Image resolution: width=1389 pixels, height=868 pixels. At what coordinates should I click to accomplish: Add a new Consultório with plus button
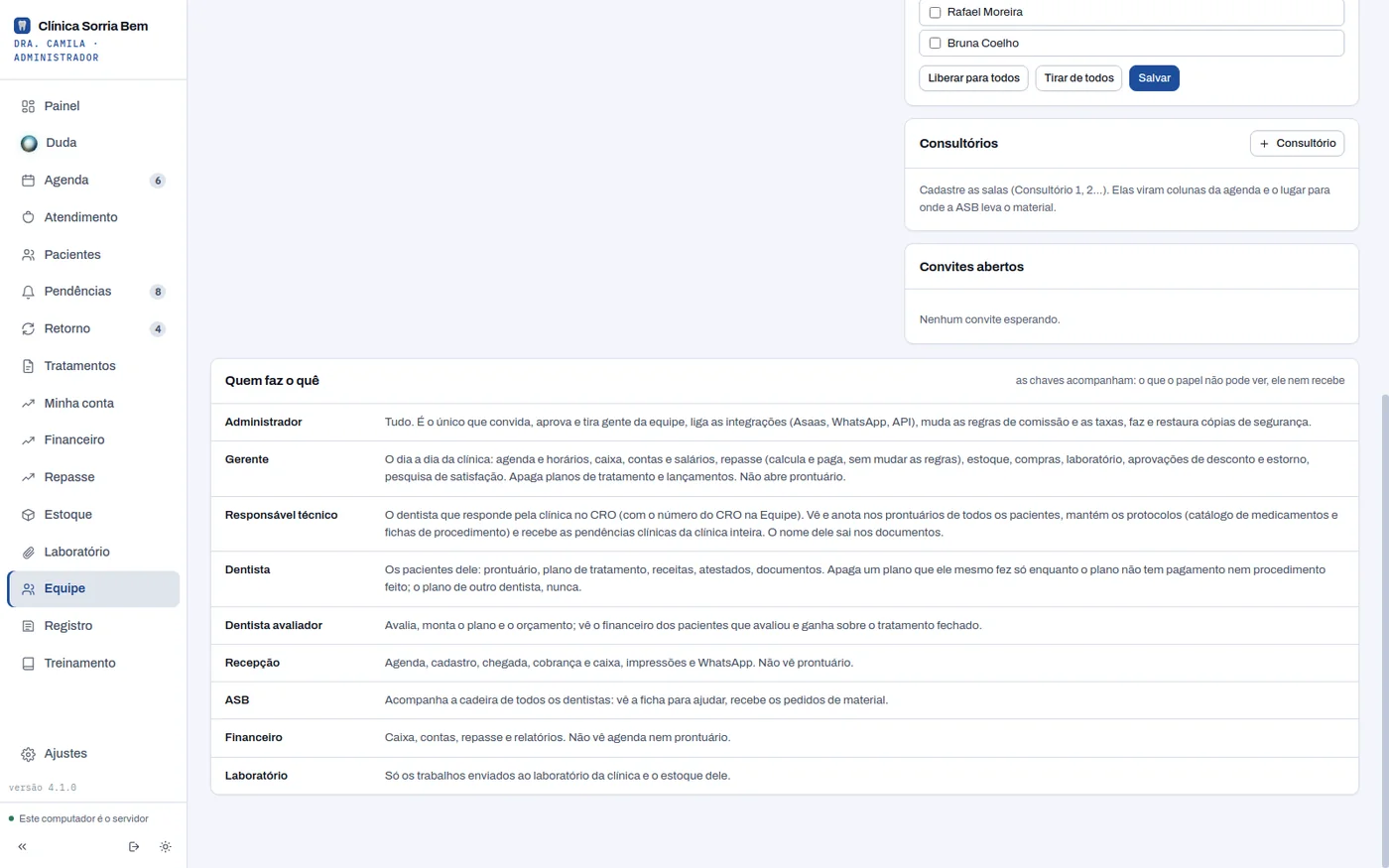click(x=1297, y=144)
